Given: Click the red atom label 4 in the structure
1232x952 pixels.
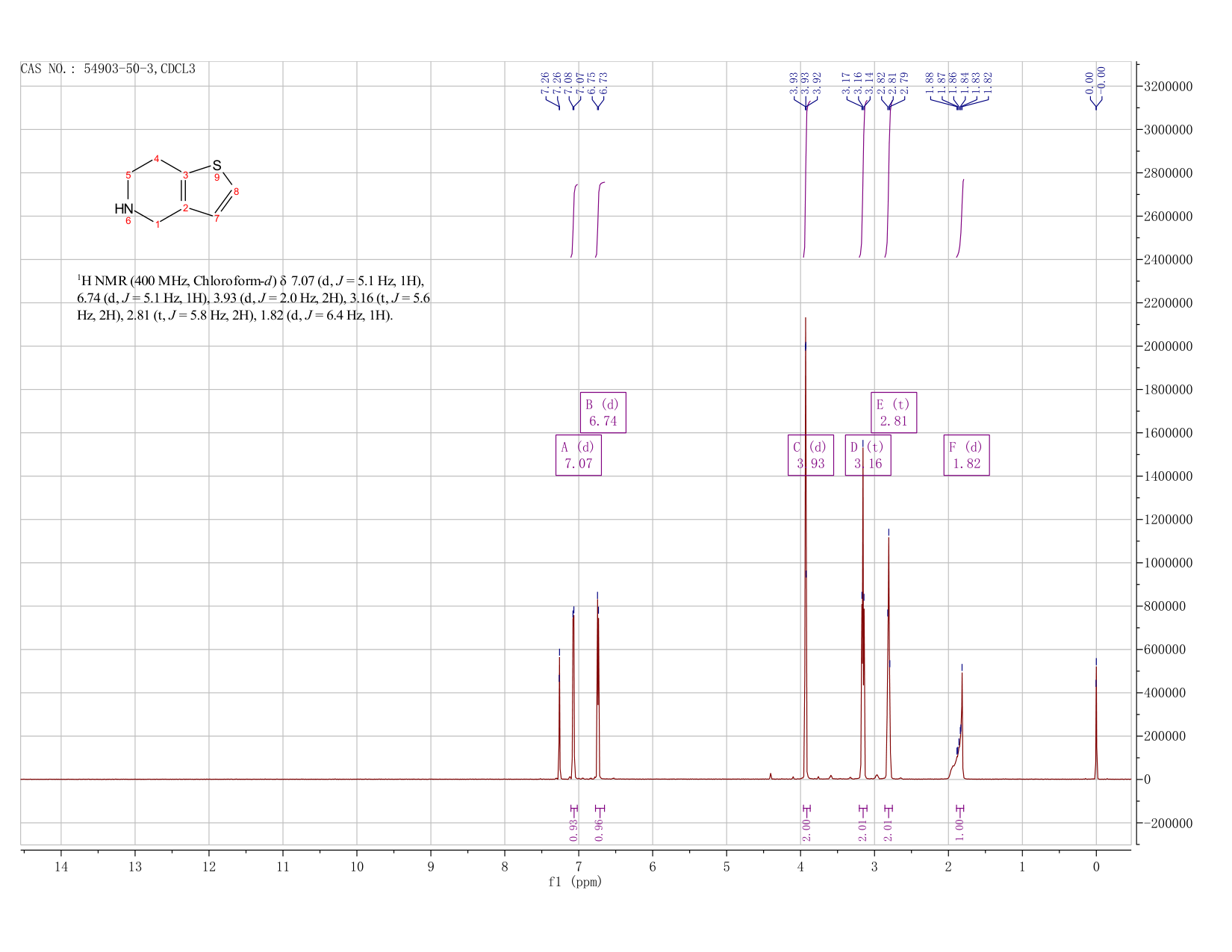Looking at the screenshot, I should pos(157,158).
